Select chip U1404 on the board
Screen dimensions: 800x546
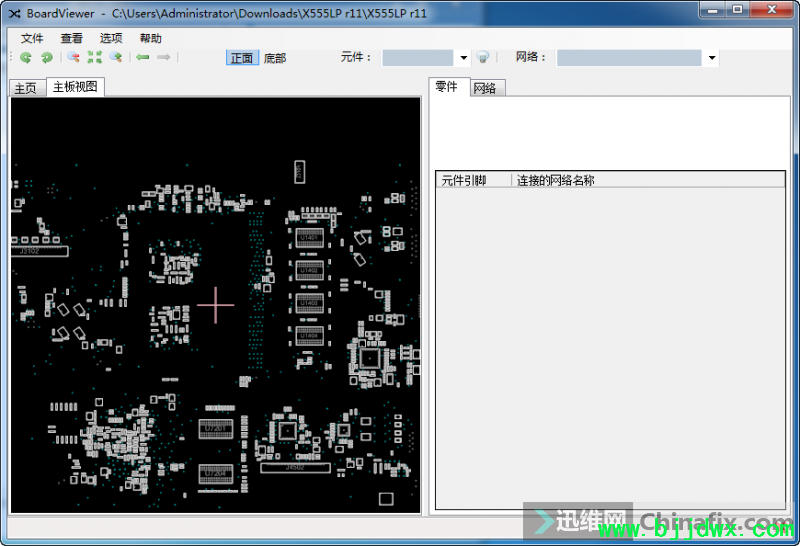coord(309,336)
